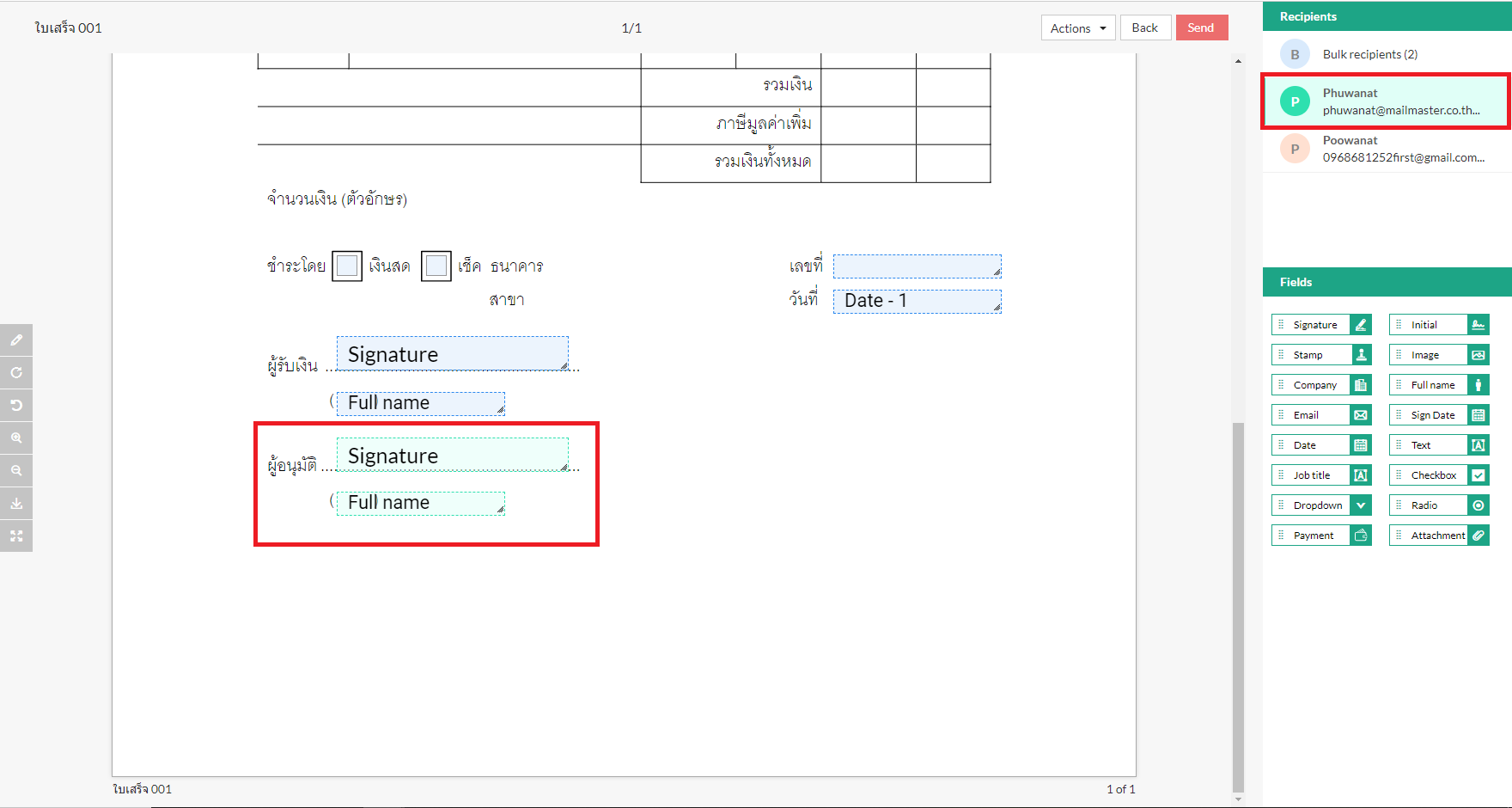This screenshot has width=1512, height=808.
Task: Click the scrollbar down arrow
Action: tap(1238, 799)
